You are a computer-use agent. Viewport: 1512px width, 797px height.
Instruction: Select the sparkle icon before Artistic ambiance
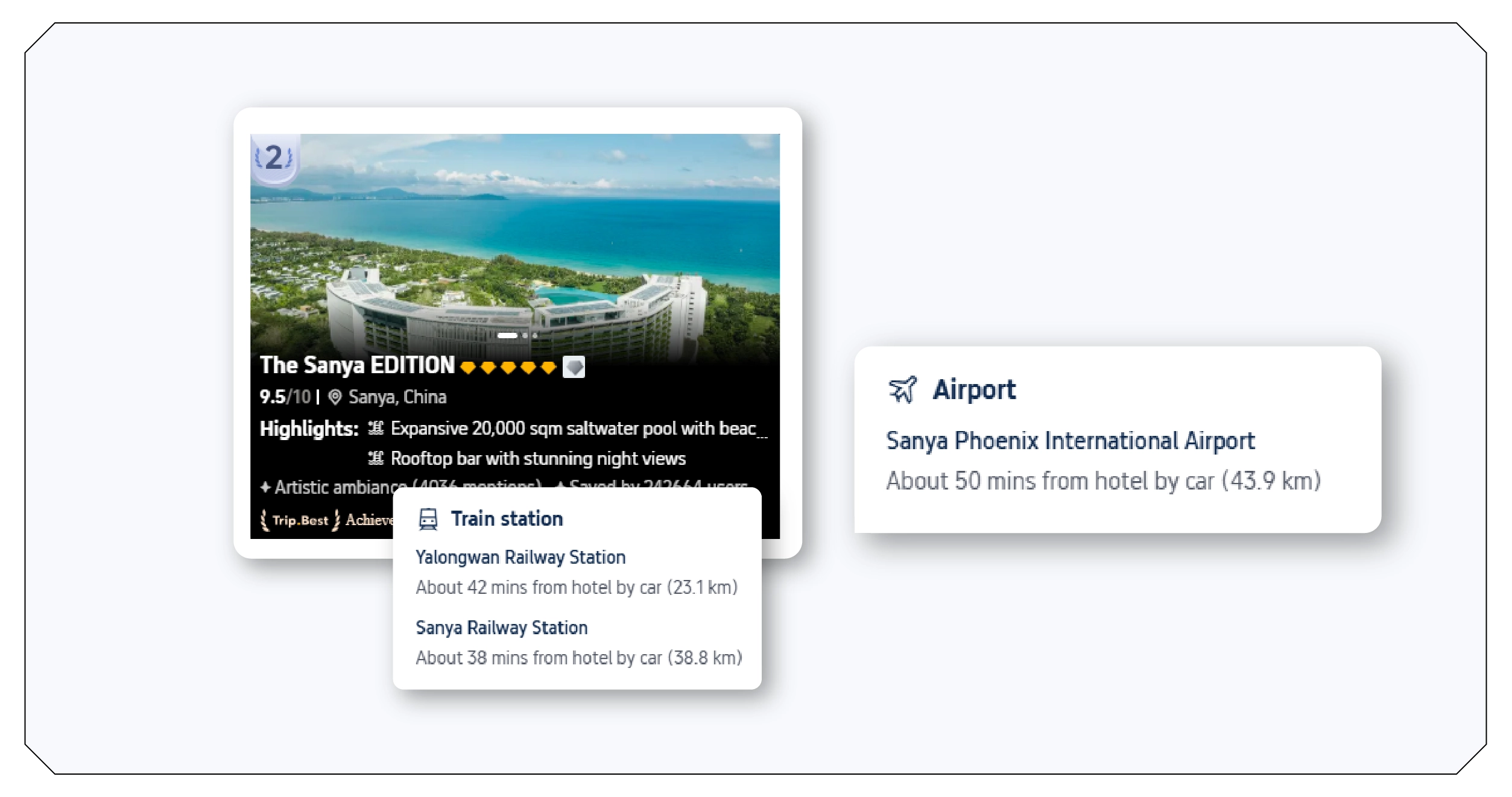(265, 487)
